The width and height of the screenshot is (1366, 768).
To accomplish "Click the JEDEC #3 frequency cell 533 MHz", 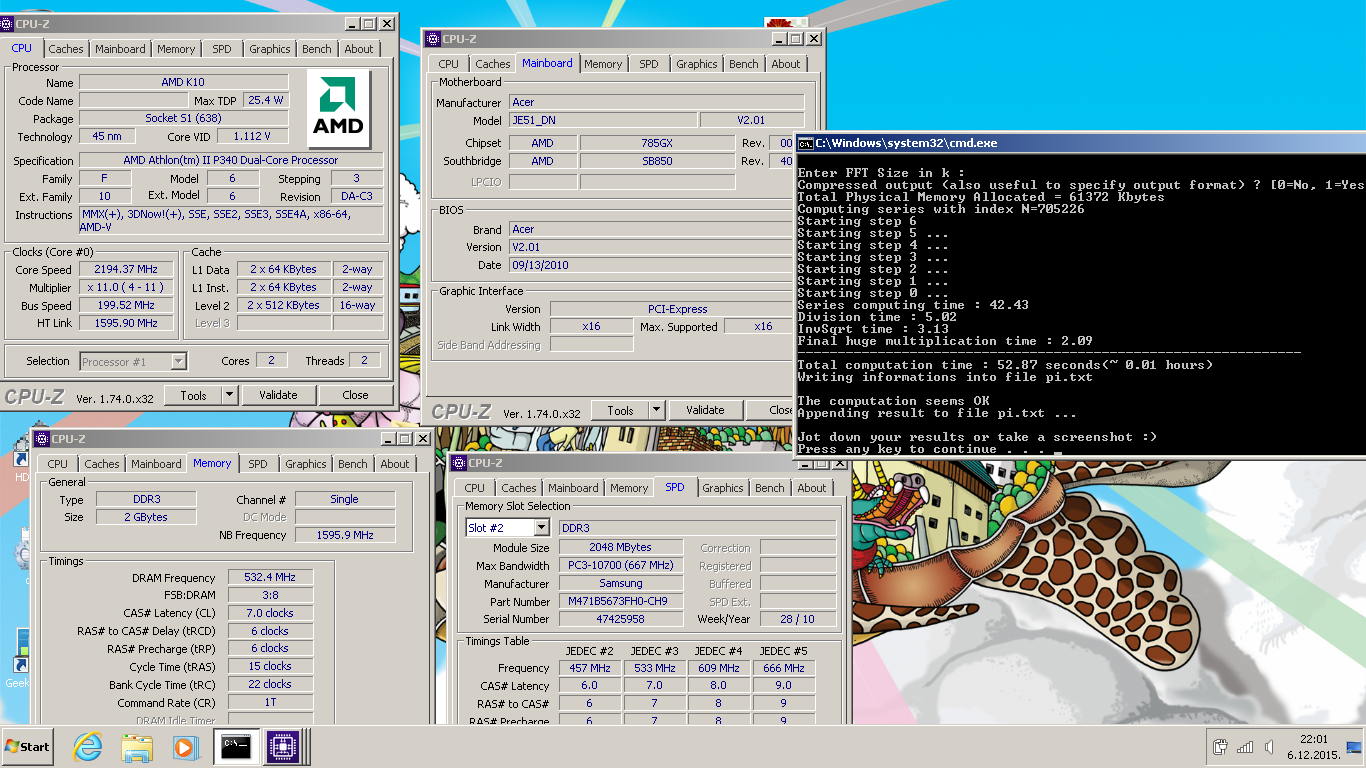I will pyautogui.click(x=654, y=669).
